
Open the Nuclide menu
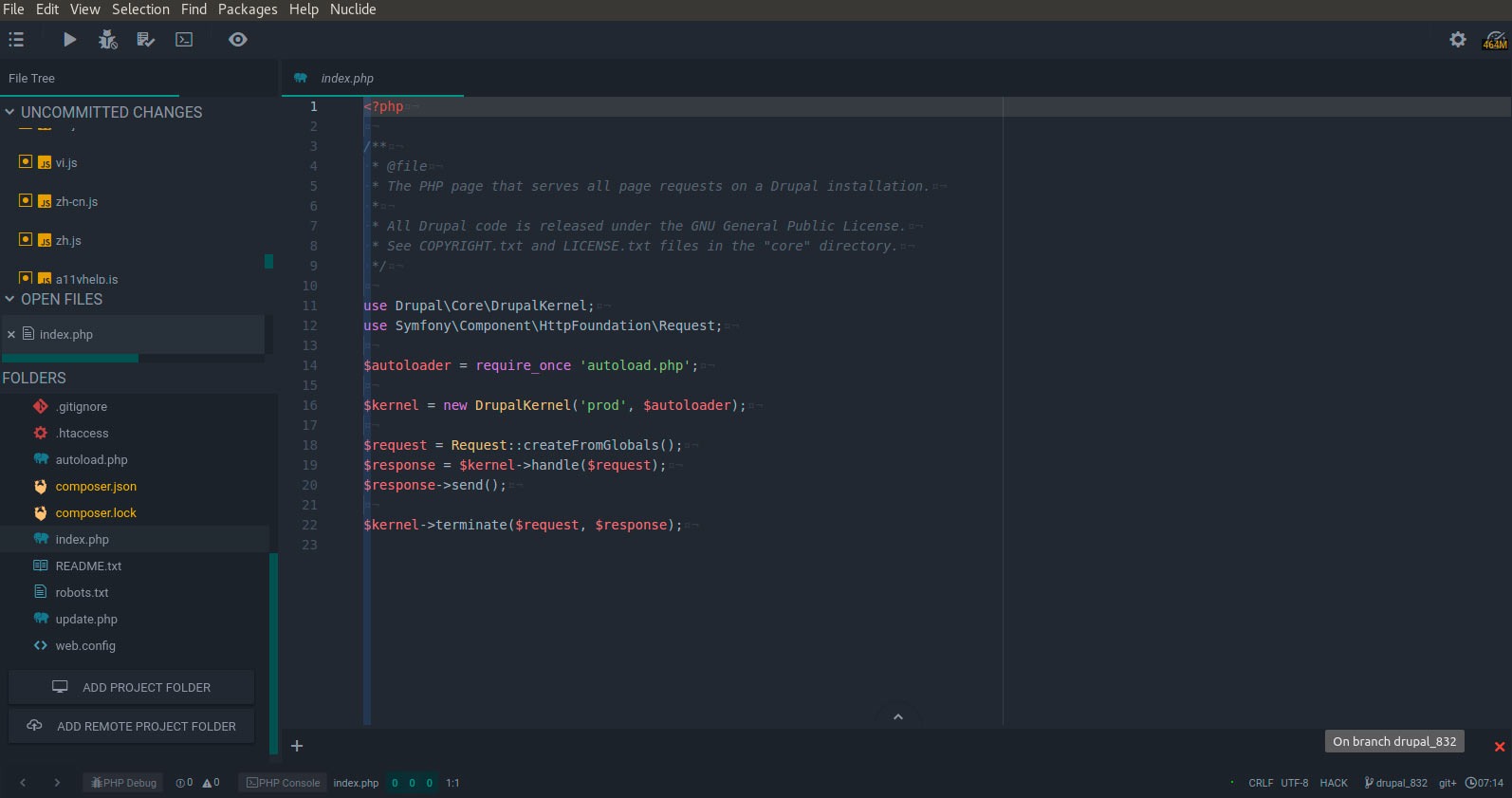coord(353,9)
